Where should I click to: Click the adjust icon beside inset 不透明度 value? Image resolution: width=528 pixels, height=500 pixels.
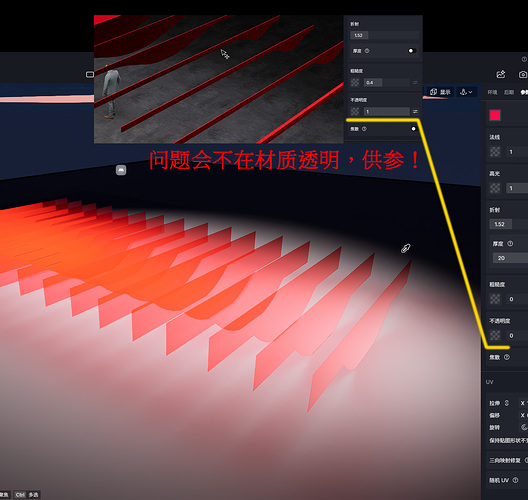(x=415, y=111)
